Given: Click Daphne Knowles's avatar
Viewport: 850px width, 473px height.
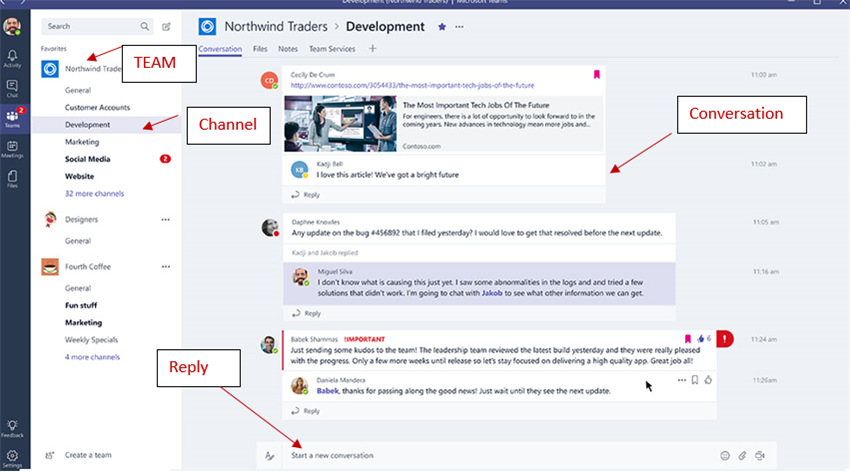Looking at the screenshot, I should point(270,228).
